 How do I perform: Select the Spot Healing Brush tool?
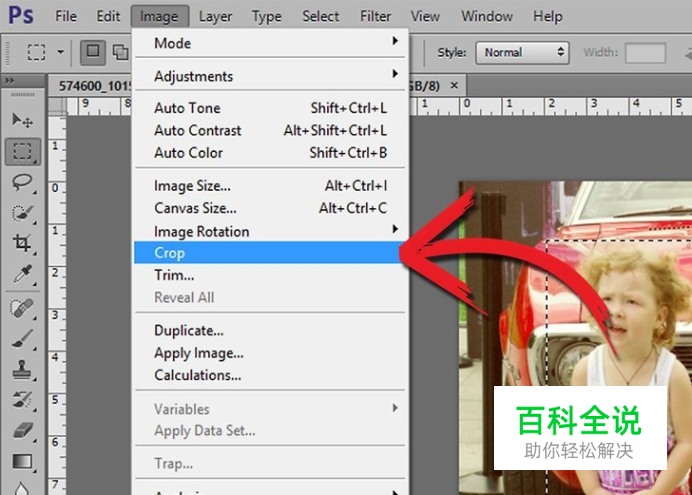tap(22, 308)
